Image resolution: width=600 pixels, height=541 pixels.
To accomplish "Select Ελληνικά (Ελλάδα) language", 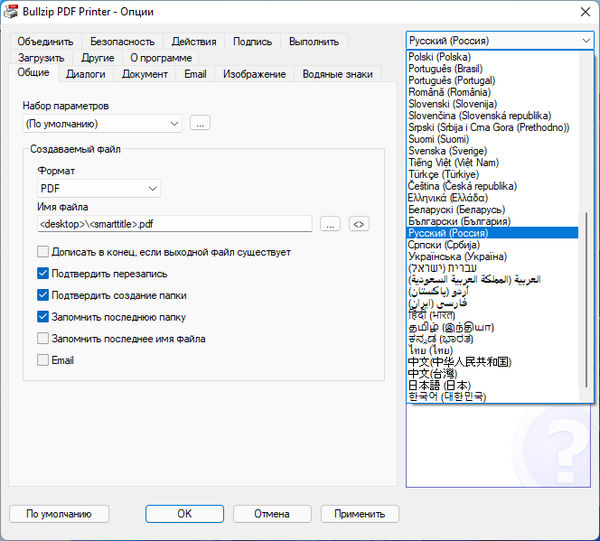I will click(492, 198).
